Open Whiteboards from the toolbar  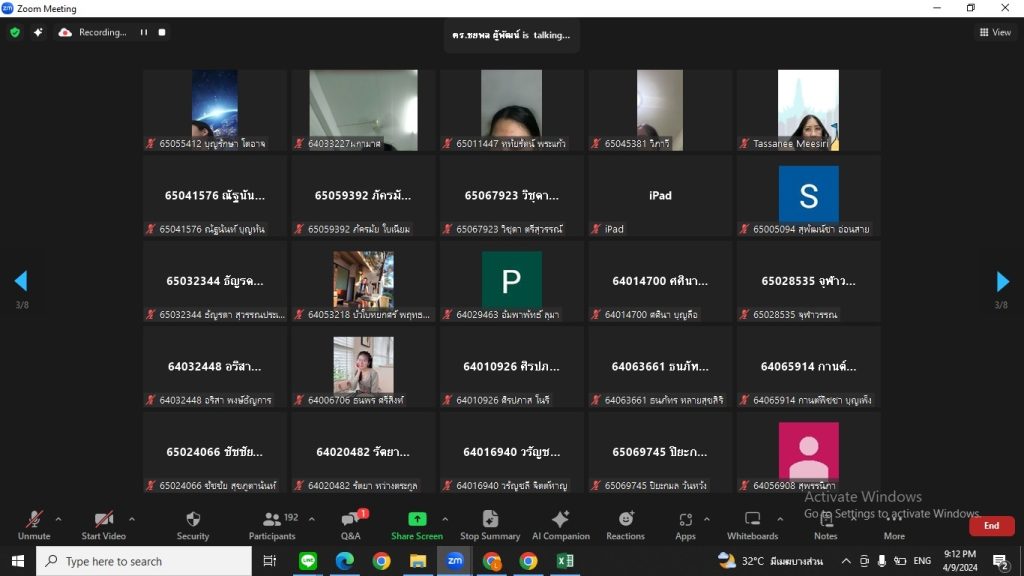[x=752, y=525]
